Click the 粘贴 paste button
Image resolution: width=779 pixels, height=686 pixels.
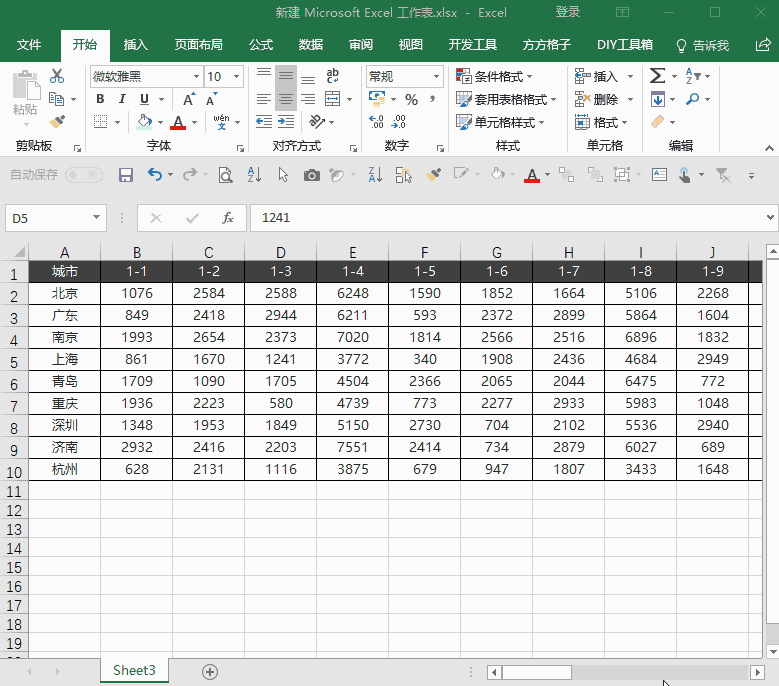[x=25, y=97]
